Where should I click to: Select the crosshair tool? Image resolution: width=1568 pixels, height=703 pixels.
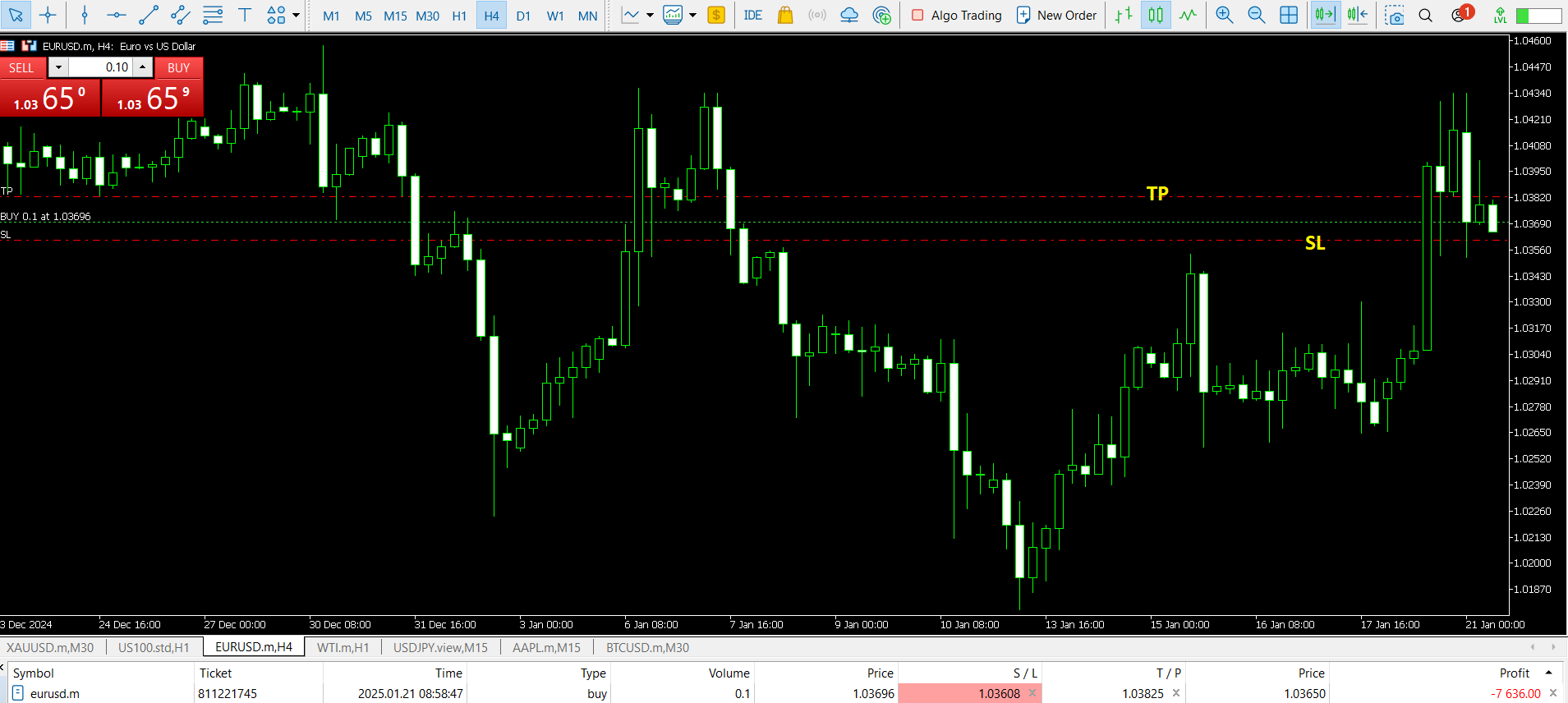pos(48,15)
